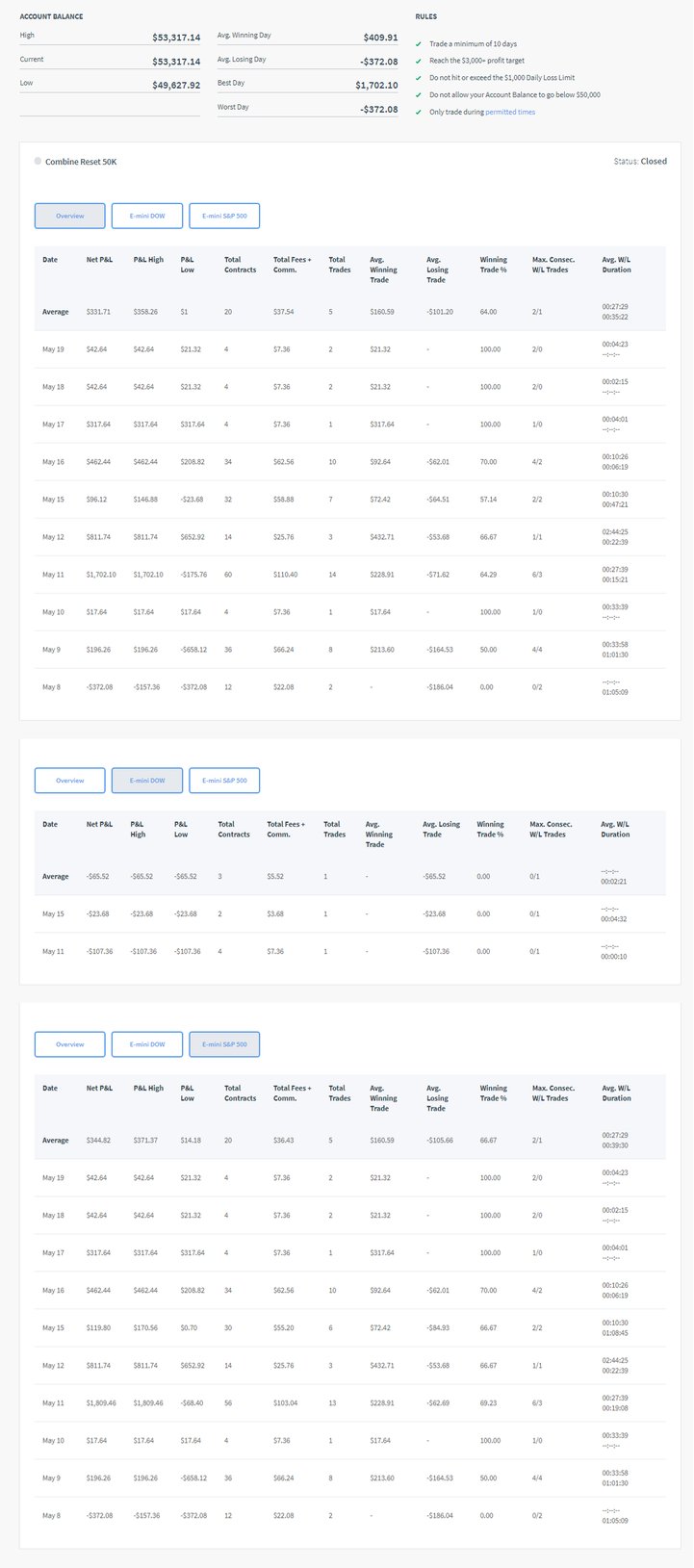Click checkmark beside 'Trade a minimum of 10 days'
This screenshot has width=694, height=1568.
pyautogui.click(x=419, y=44)
